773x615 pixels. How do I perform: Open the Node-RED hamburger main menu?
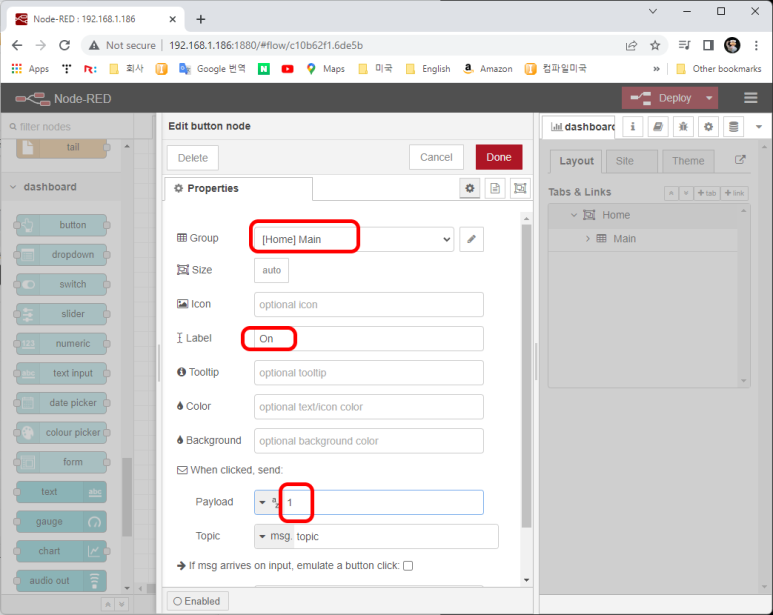click(x=751, y=98)
